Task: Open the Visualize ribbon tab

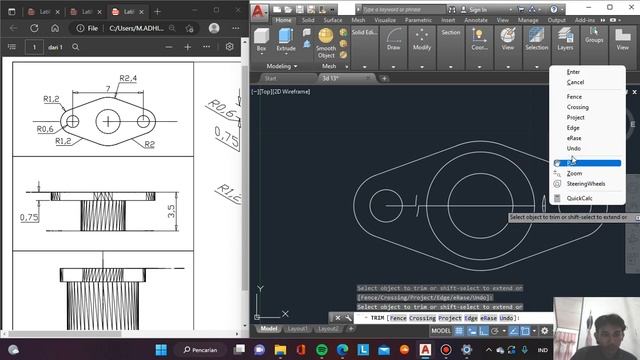Action: pyautogui.click(x=385, y=20)
